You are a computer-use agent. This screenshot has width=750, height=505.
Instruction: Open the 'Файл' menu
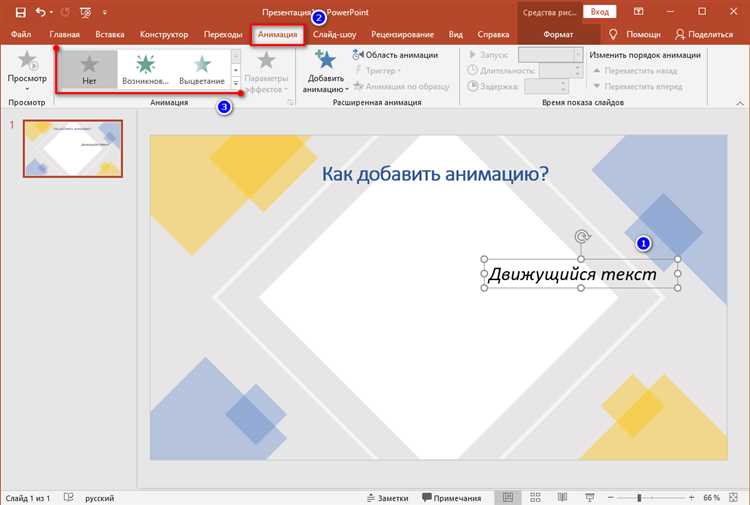[20, 34]
